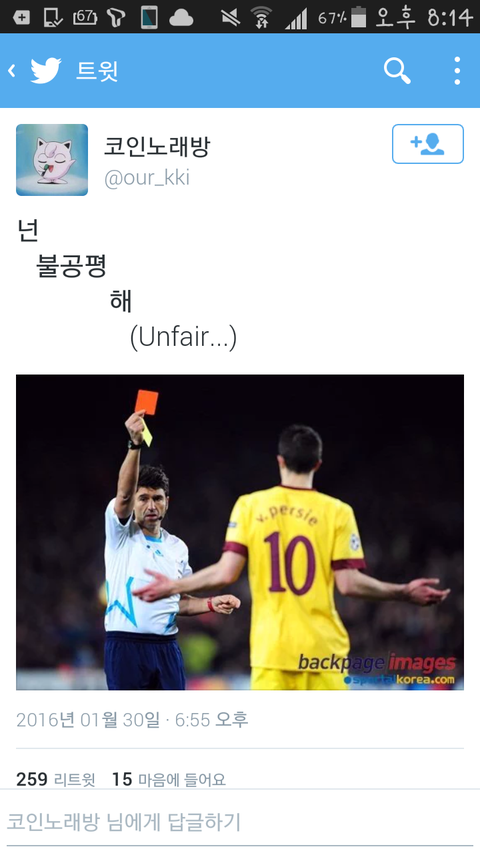View the 259 리트윗 list

pyautogui.click(x=56, y=779)
